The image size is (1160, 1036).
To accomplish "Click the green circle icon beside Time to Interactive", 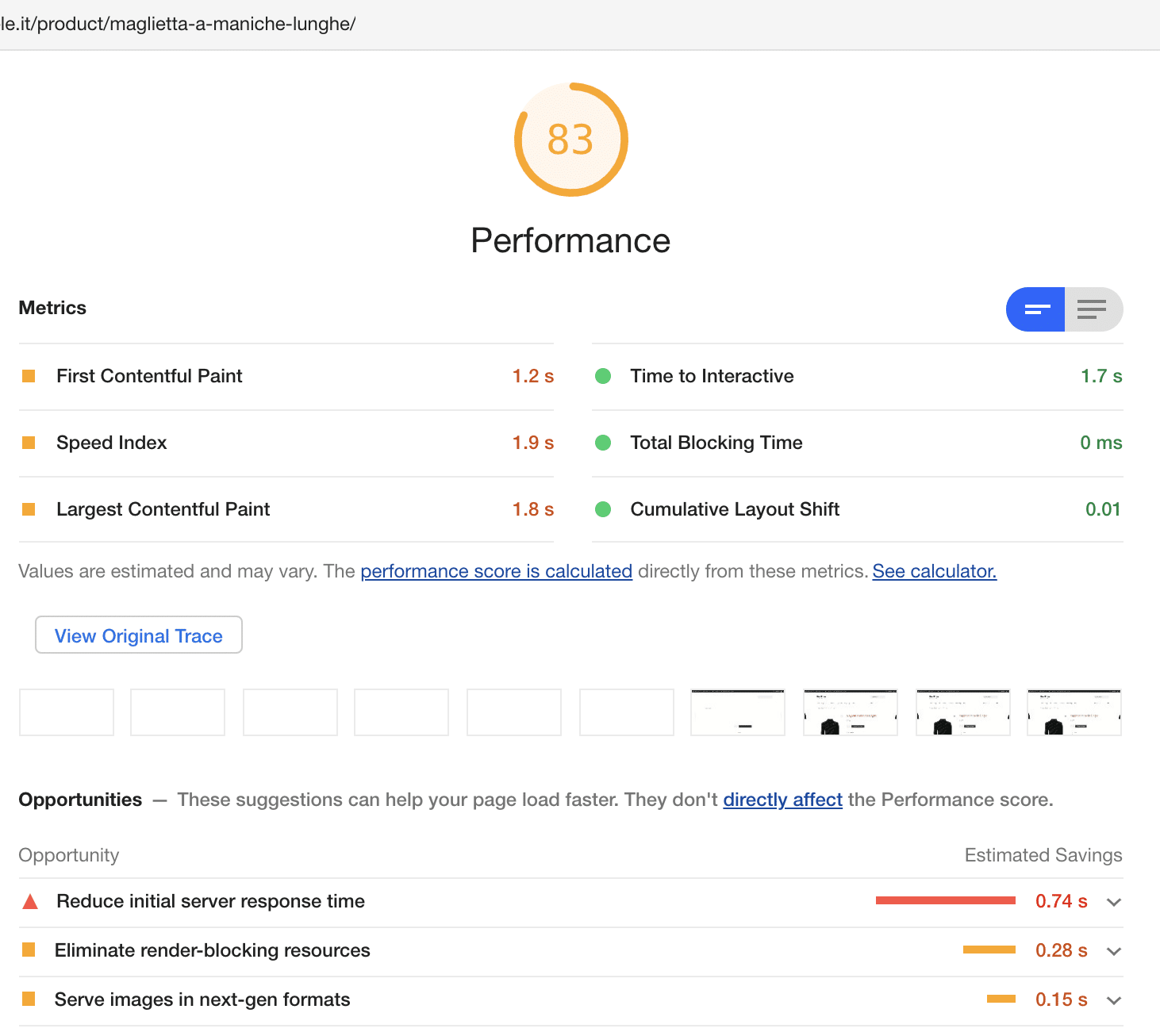I will click(603, 376).
